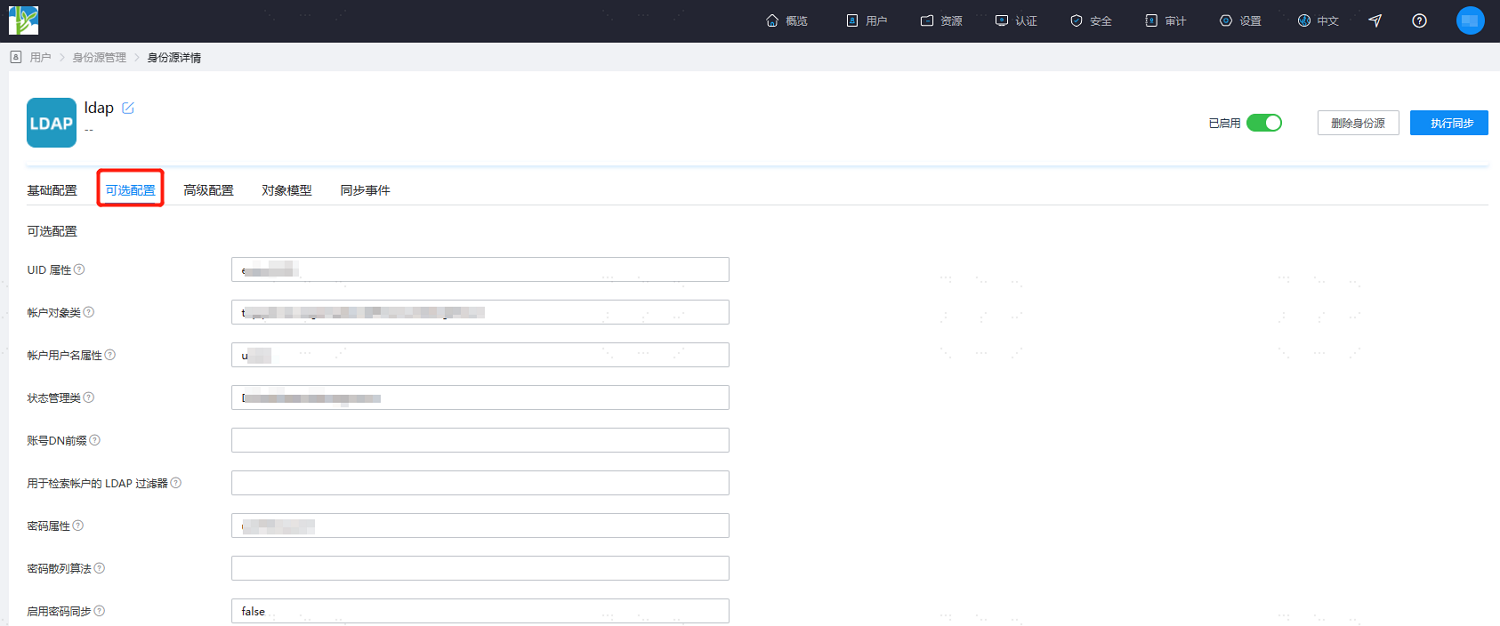Open the help question-mark icon in top bar
The image size is (1500, 626).
click(1419, 21)
